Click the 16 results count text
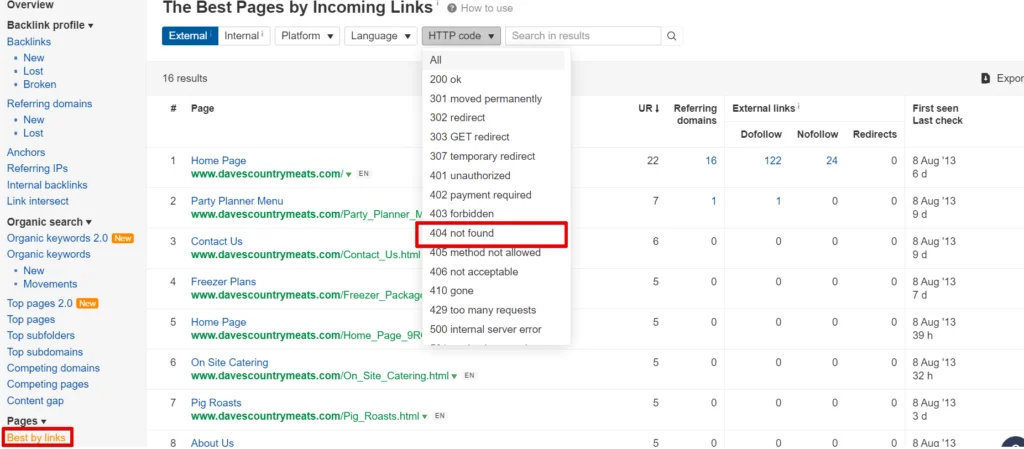The image size is (1024, 449). 185,78
